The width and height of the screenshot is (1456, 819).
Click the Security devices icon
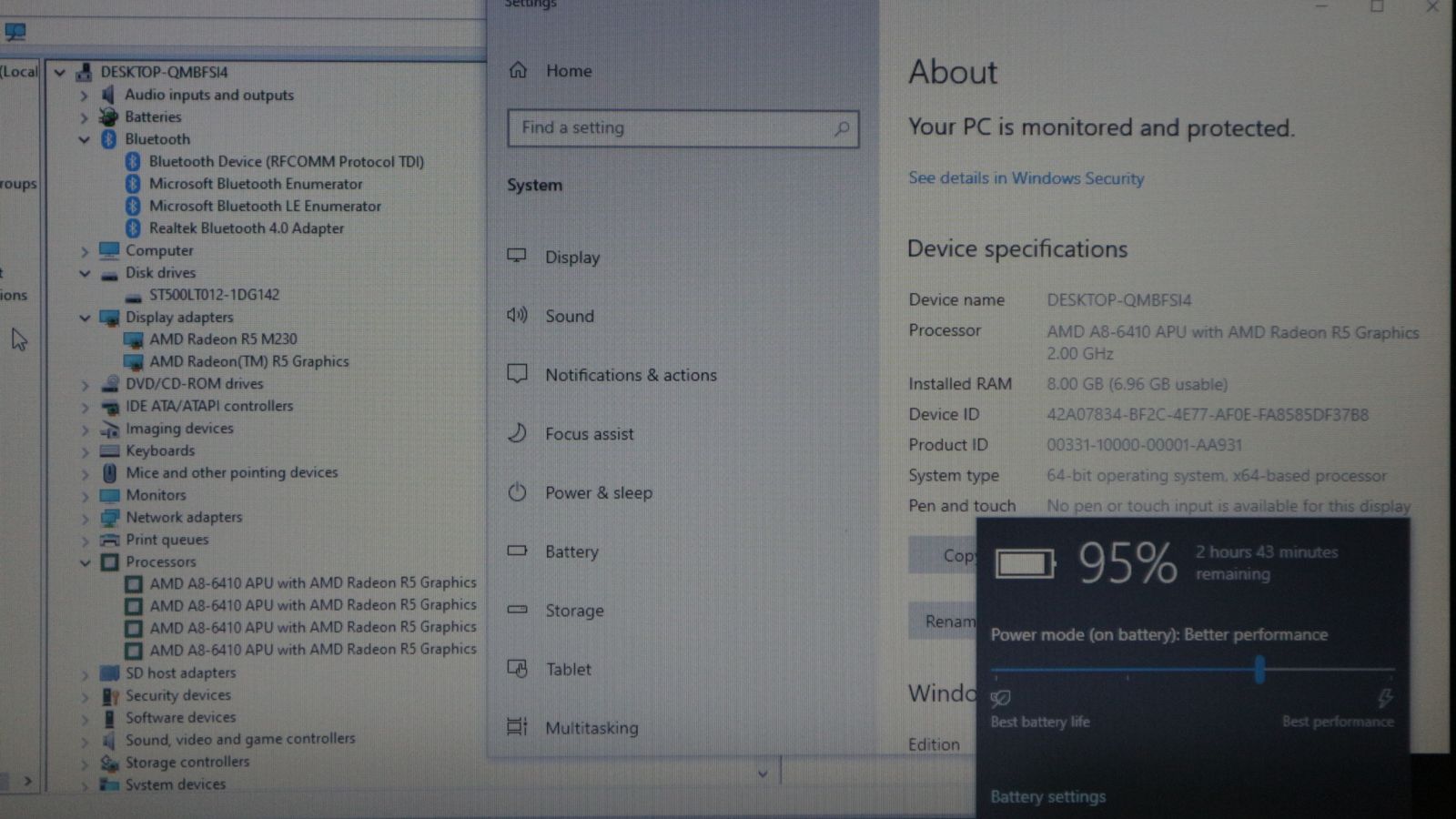109,696
